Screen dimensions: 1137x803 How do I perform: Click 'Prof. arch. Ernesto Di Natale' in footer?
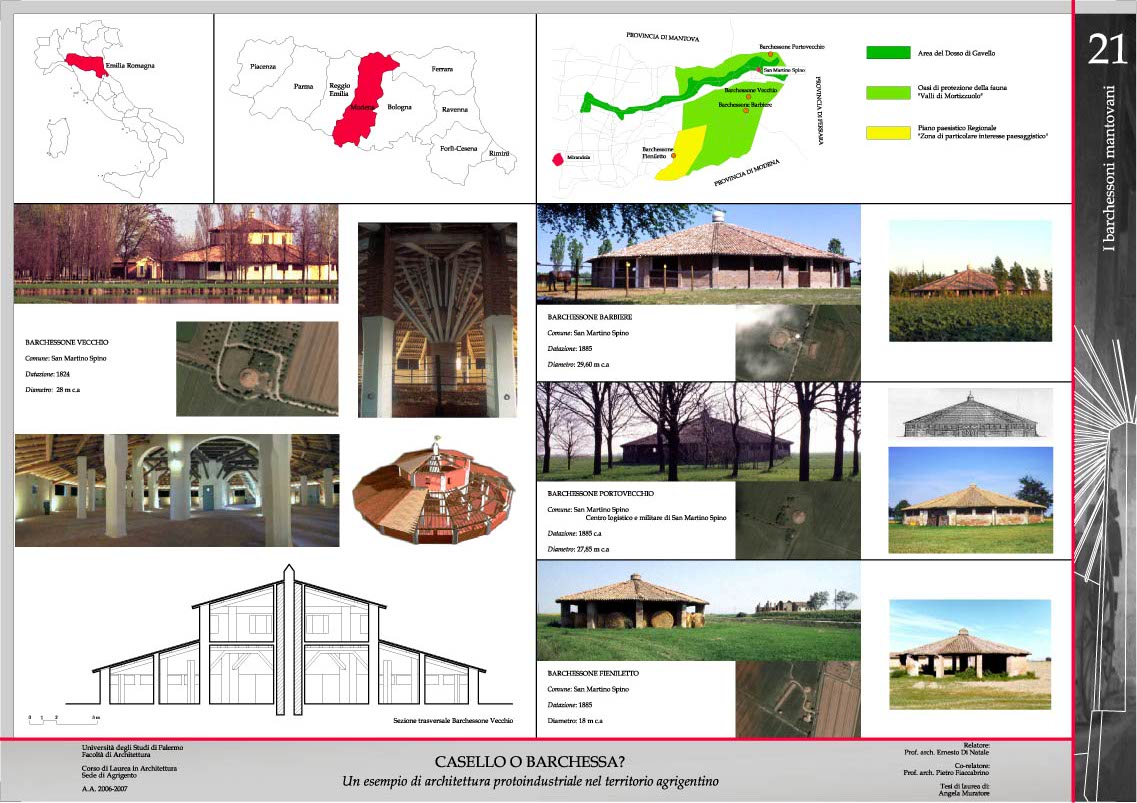pyautogui.click(x=946, y=752)
